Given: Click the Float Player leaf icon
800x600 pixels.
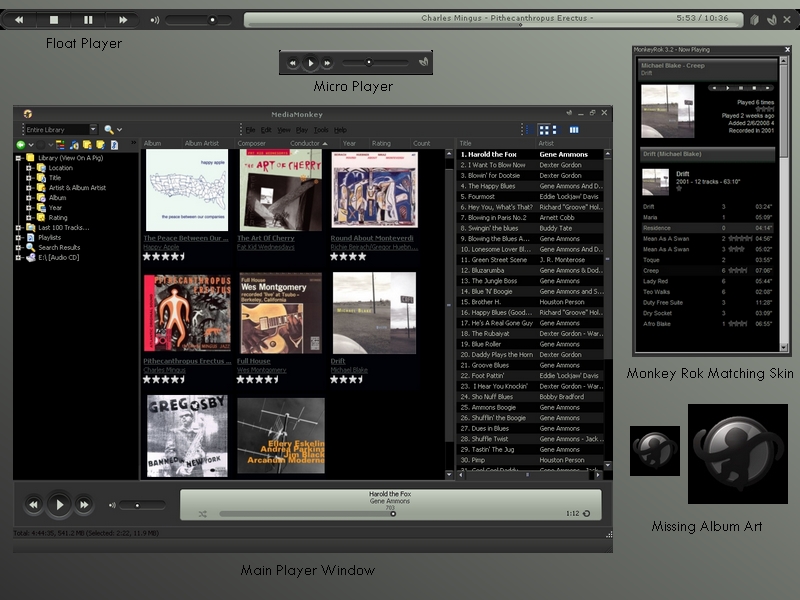Looking at the screenshot, I should tap(755, 20).
